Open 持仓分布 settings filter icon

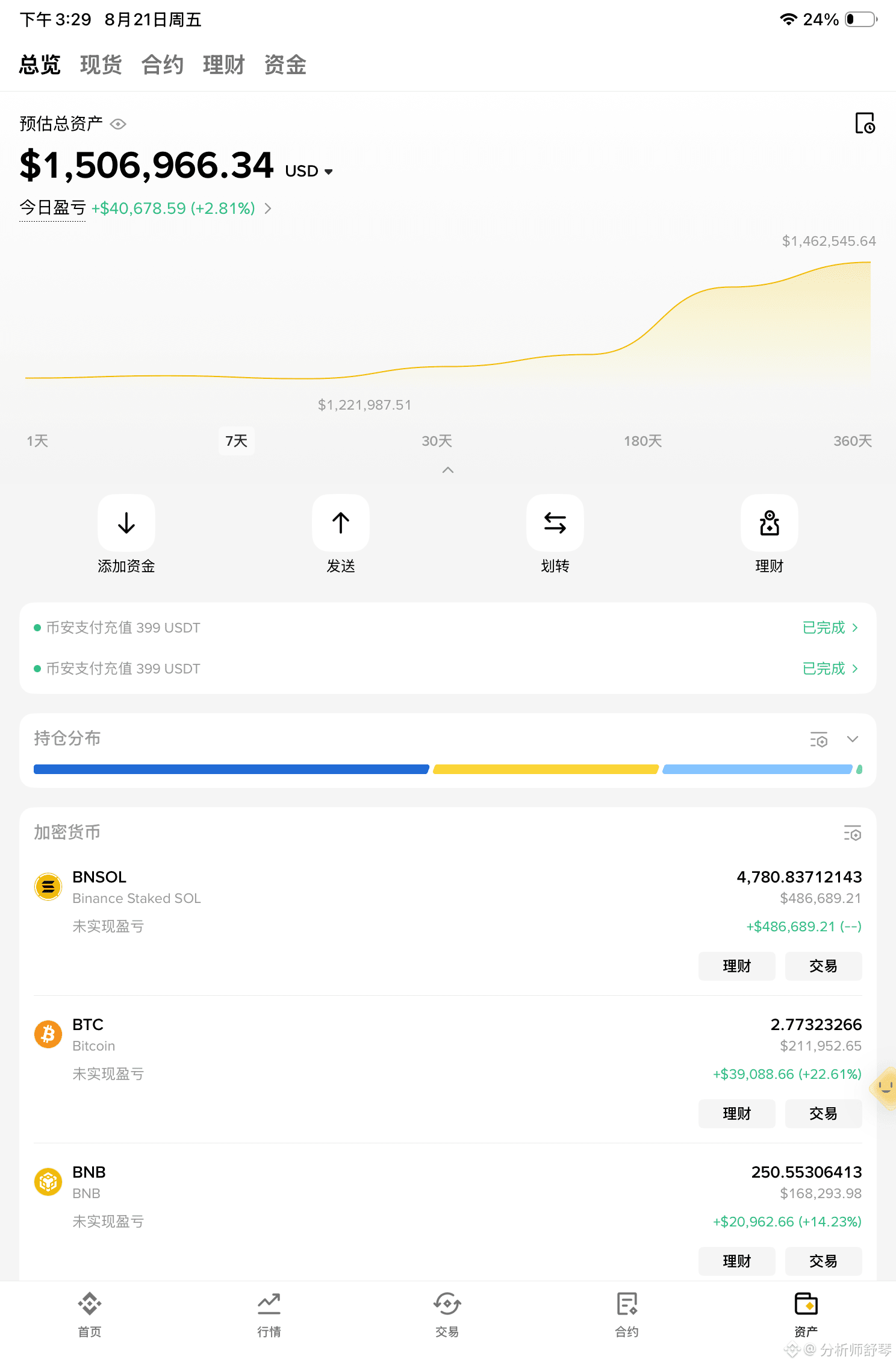click(819, 739)
